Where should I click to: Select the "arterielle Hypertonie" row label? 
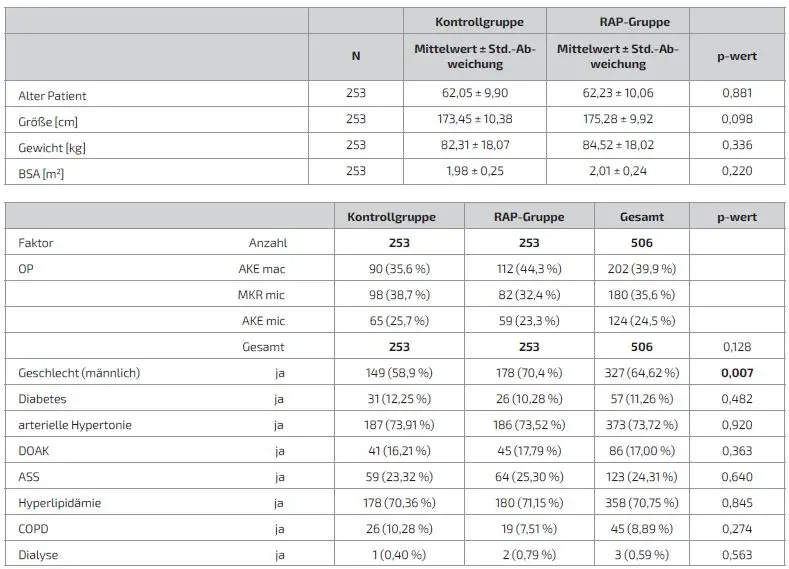75,425
